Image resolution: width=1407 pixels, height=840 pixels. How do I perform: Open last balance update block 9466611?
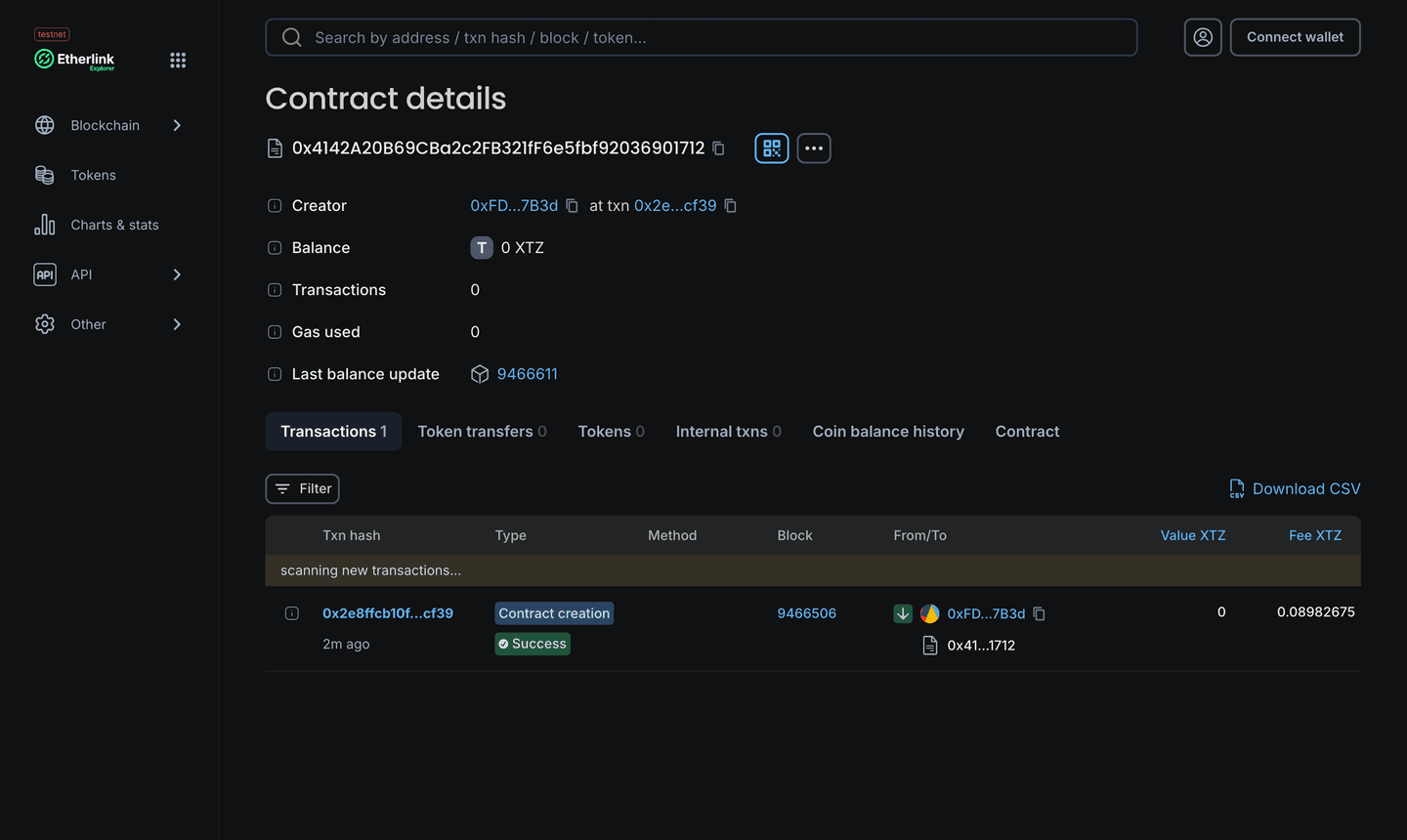[x=528, y=374]
